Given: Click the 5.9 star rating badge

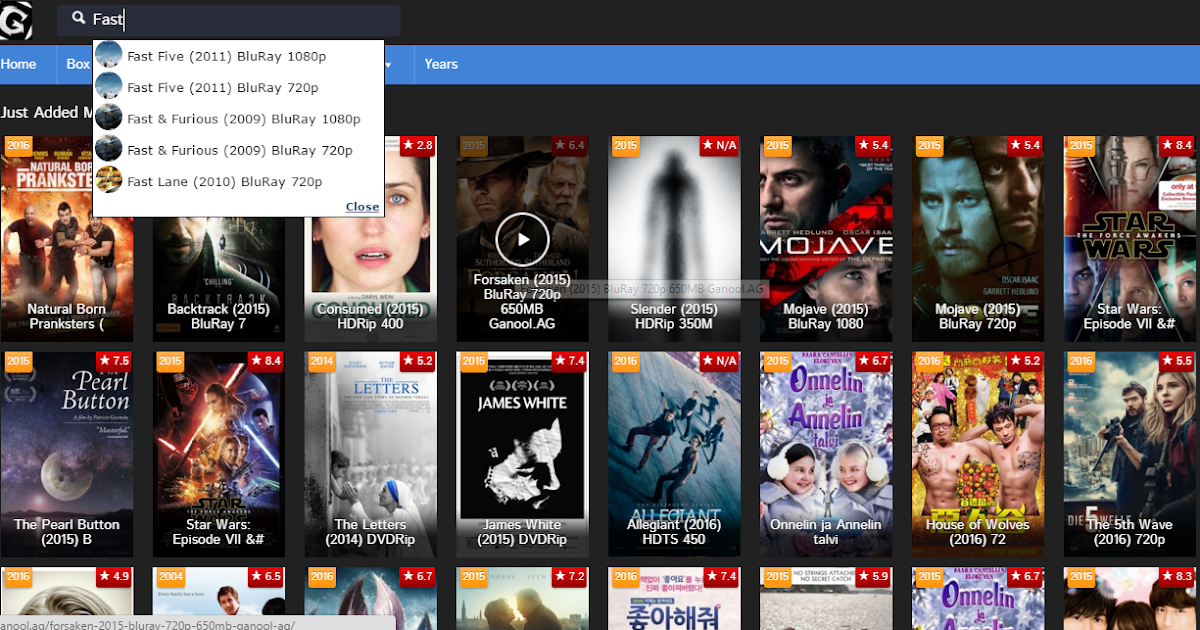Looking at the screenshot, I should tap(873, 577).
